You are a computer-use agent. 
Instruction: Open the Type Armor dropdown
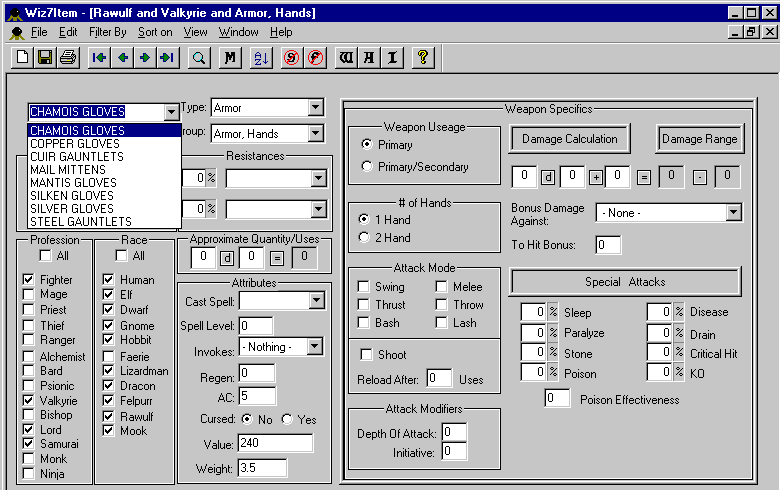pos(315,107)
